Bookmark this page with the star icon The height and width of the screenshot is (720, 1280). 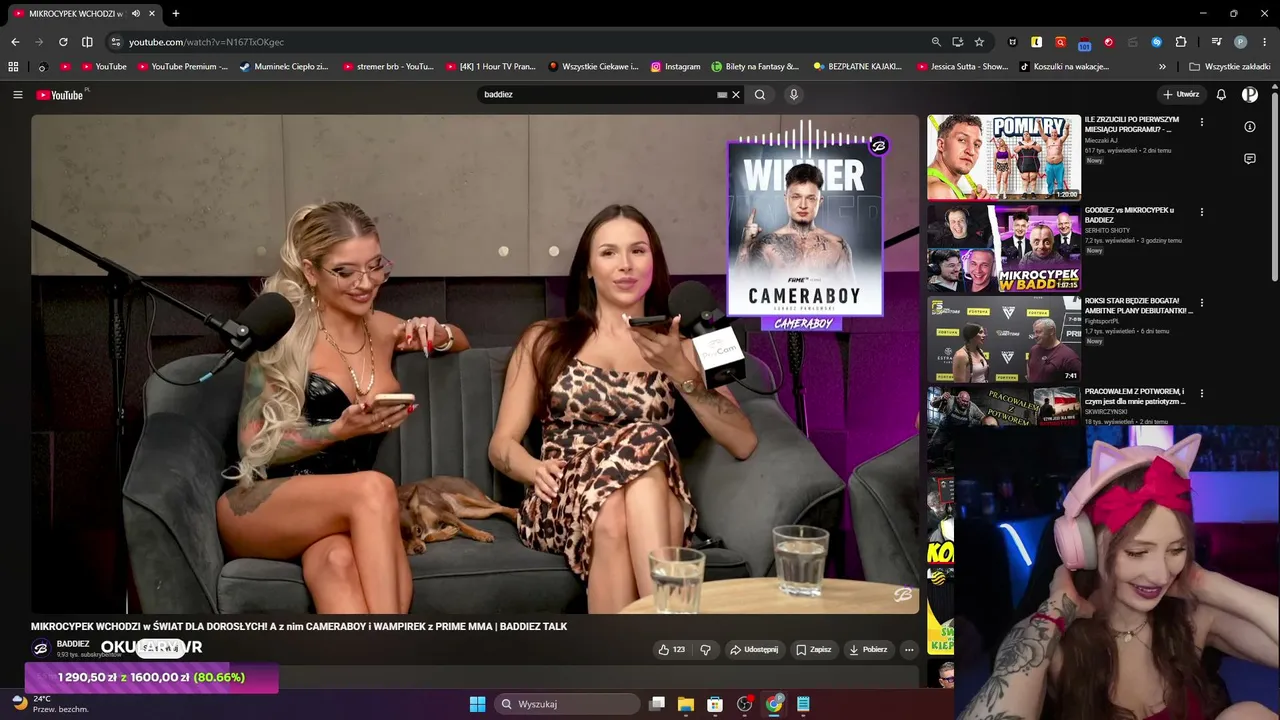979,42
